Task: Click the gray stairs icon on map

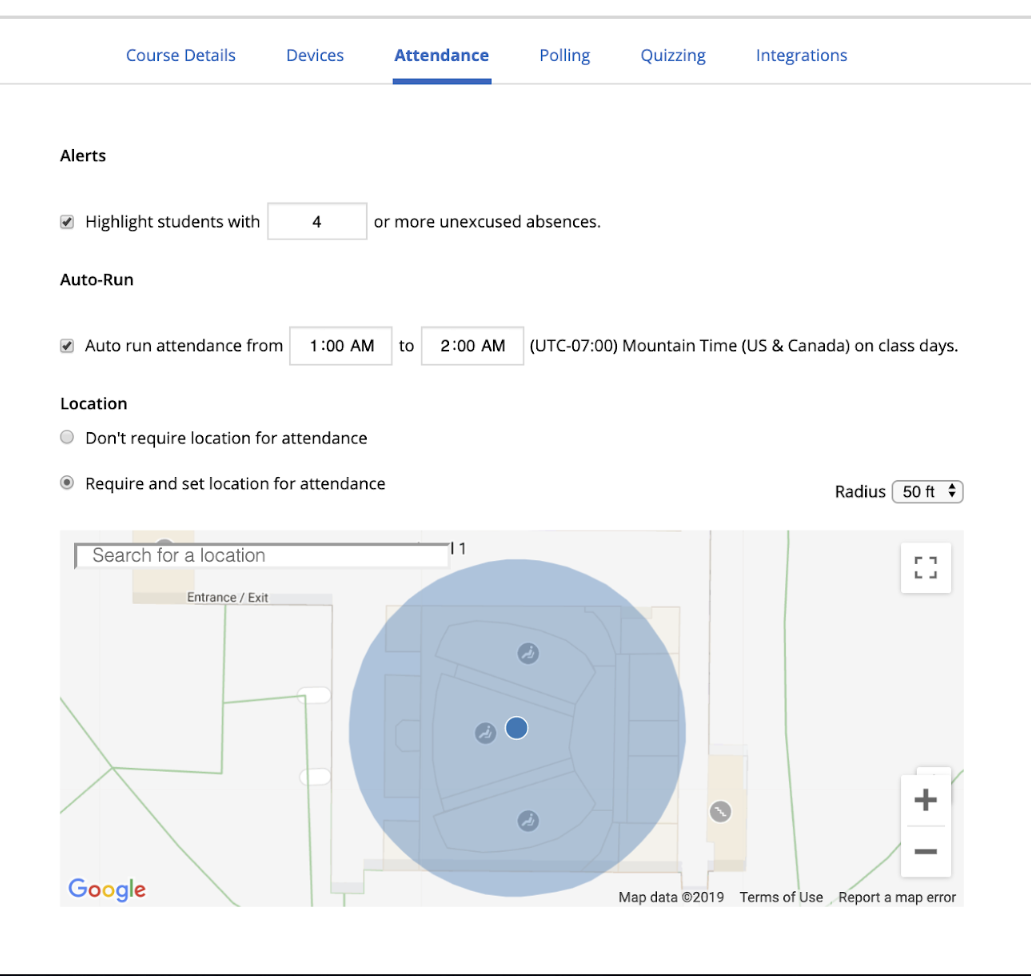Action: click(719, 812)
